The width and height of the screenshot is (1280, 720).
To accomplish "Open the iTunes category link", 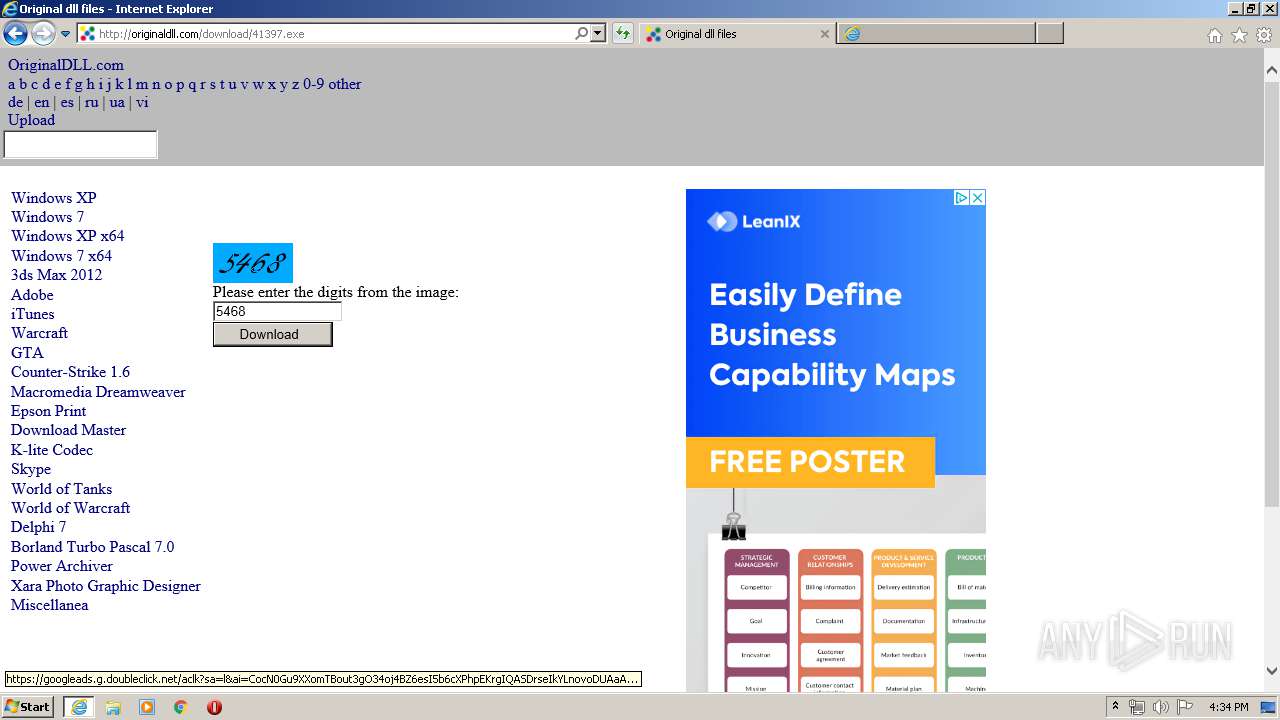I will point(33,314).
